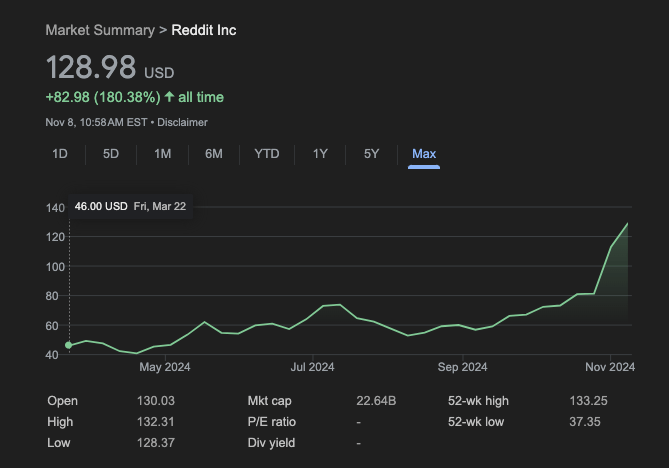Choose the 6M time range tab
669x468 pixels.
pos(213,154)
